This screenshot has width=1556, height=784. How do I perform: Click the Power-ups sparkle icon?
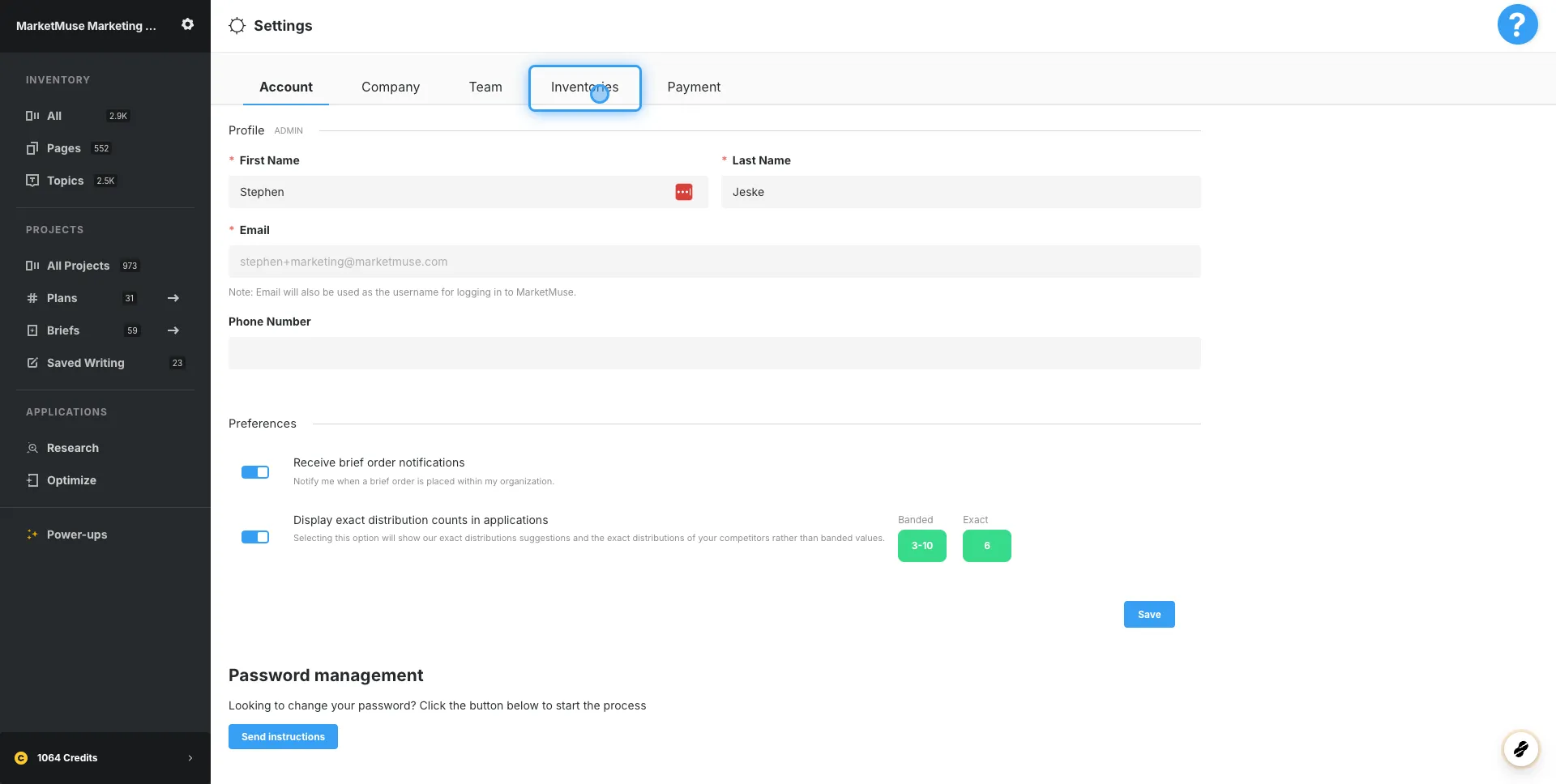(x=32, y=535)
